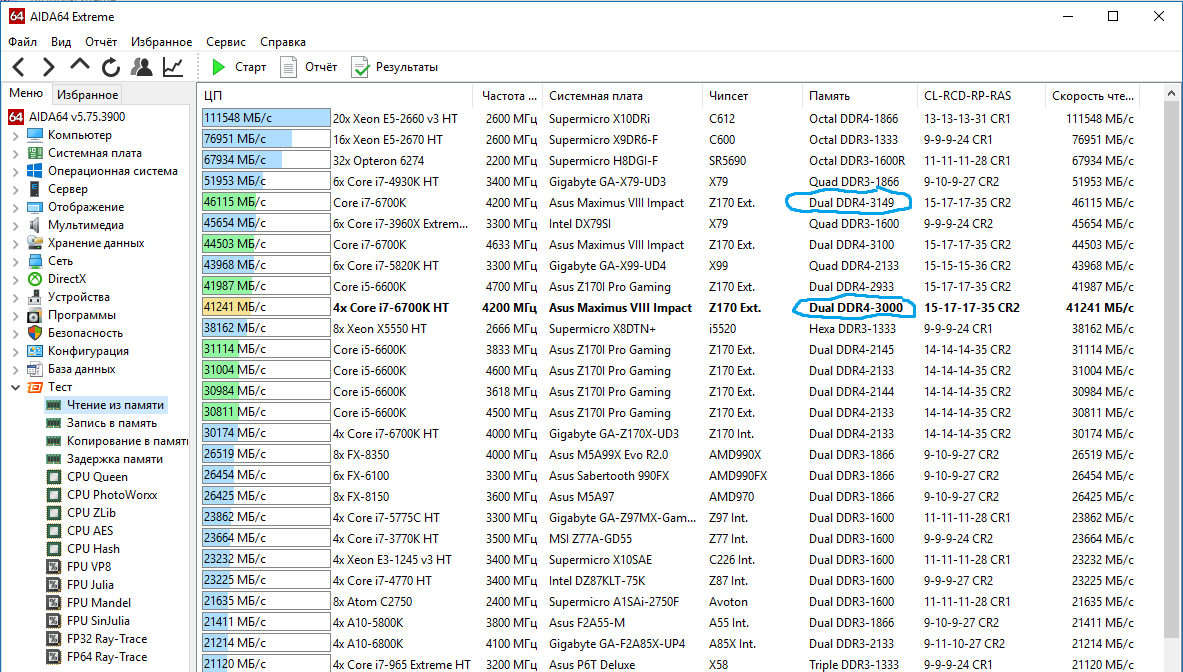Switch to the Избранное sidebar tab

coord(88,94)
